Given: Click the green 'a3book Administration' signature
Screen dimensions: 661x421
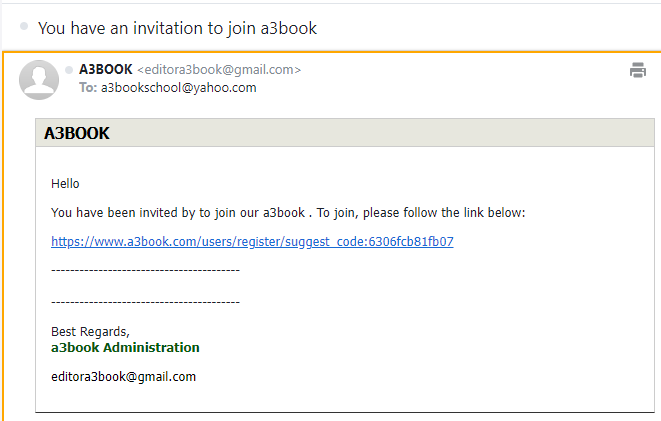Looking at the screenshot, I should click(x=125, y=348).
